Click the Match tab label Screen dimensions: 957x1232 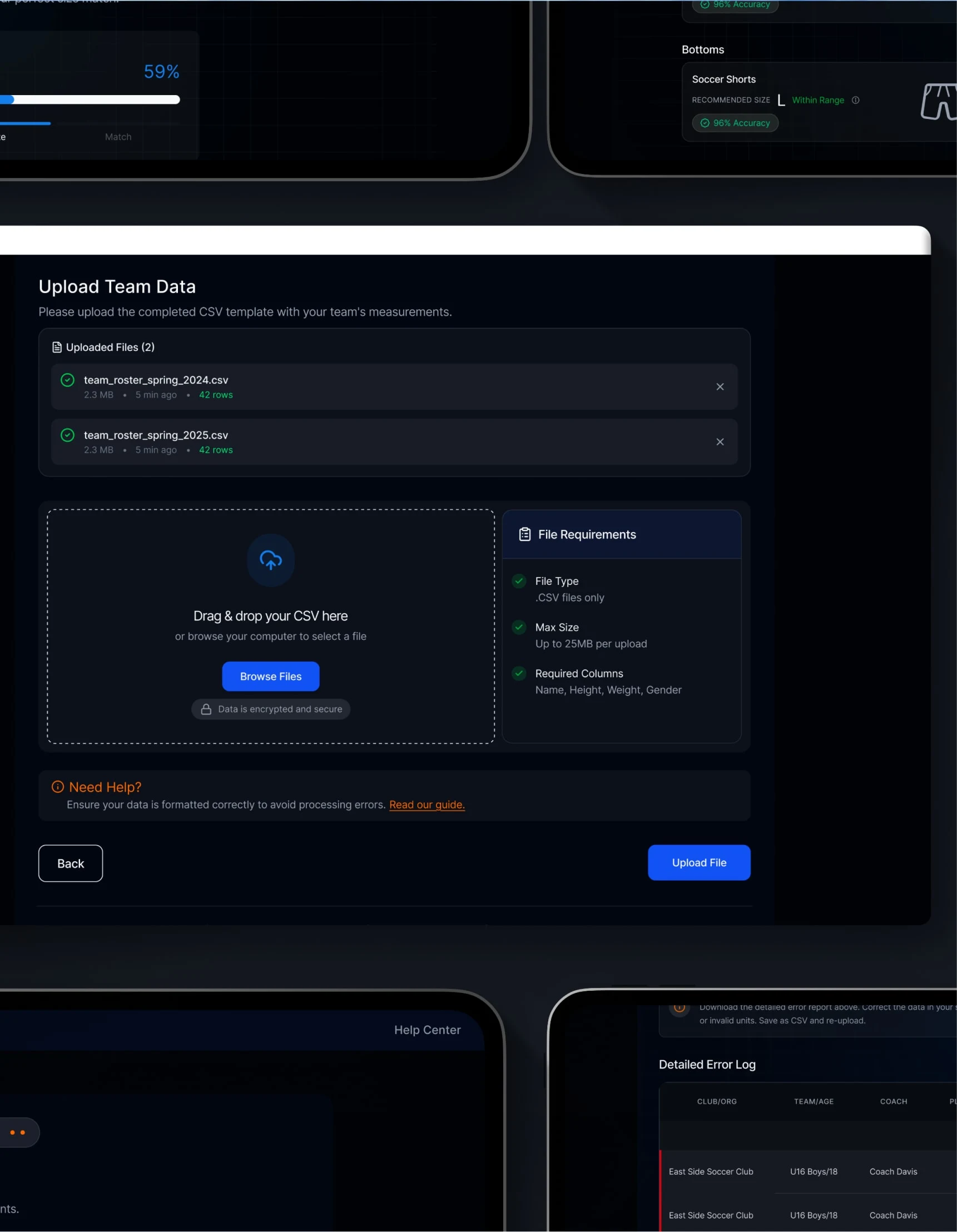(x=118, y=137)
